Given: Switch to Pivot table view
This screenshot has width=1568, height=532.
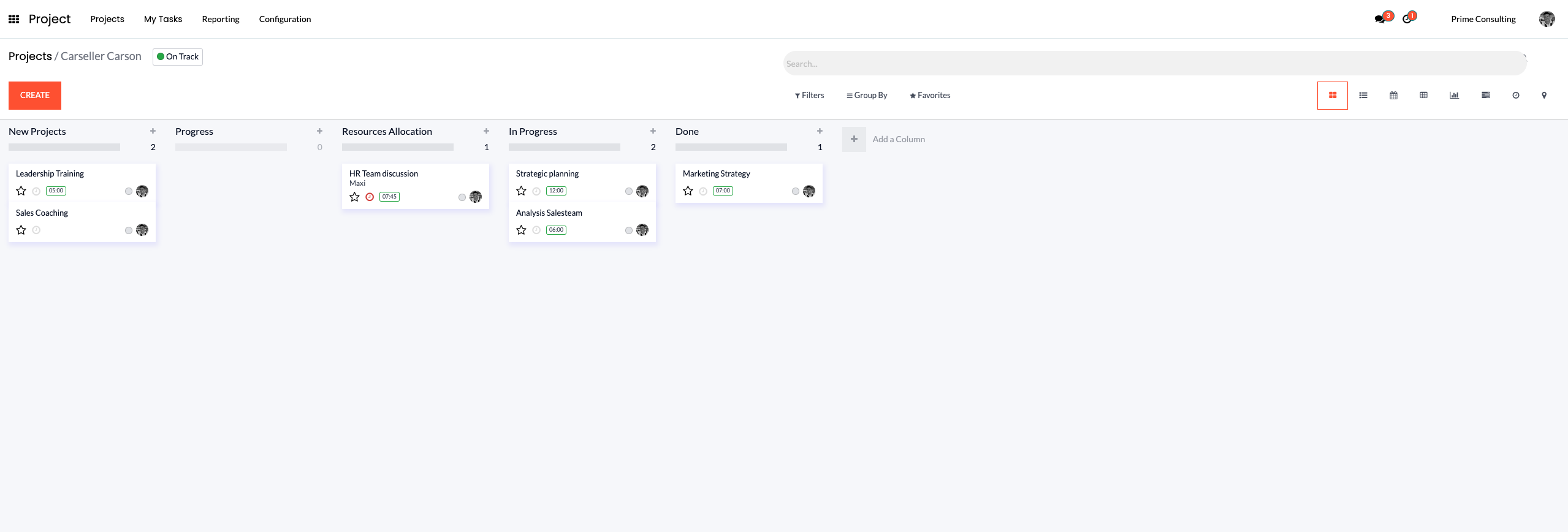Looking at the screenshot, I should [x=1423, y=96].
